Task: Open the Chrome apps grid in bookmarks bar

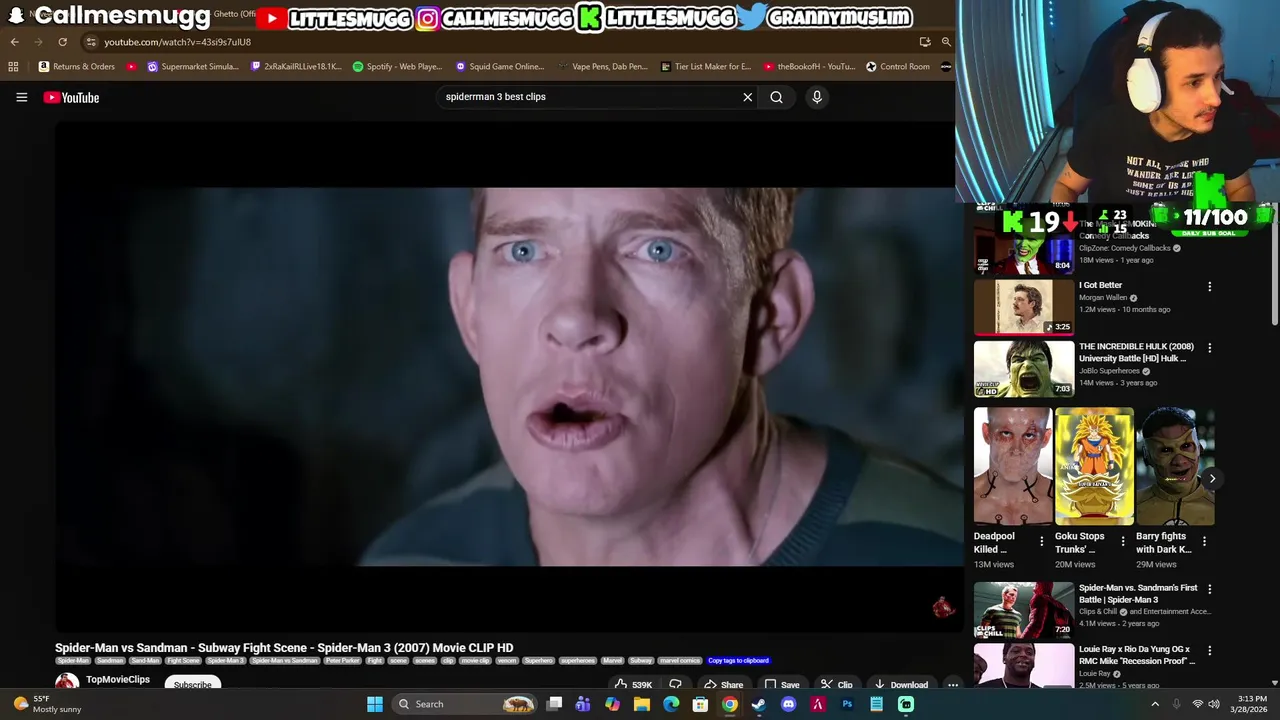Action: click(13, 67)
